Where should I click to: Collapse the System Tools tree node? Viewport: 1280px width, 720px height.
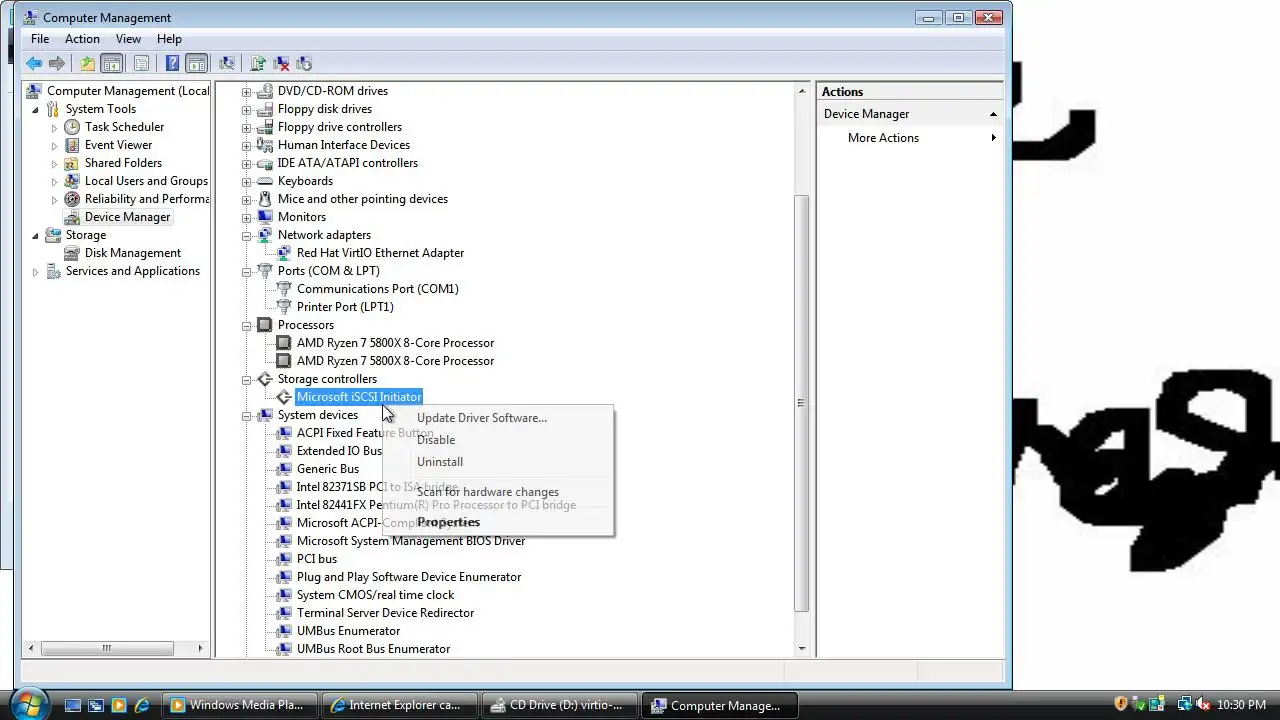click(36, 109)
